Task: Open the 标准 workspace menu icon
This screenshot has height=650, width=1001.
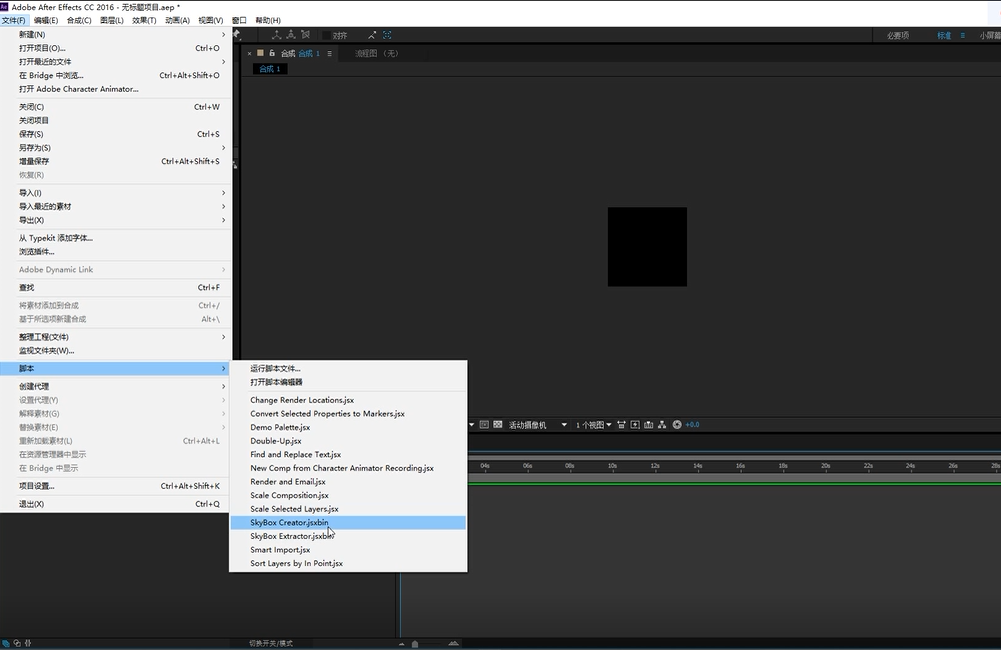Action: (963, 36)
